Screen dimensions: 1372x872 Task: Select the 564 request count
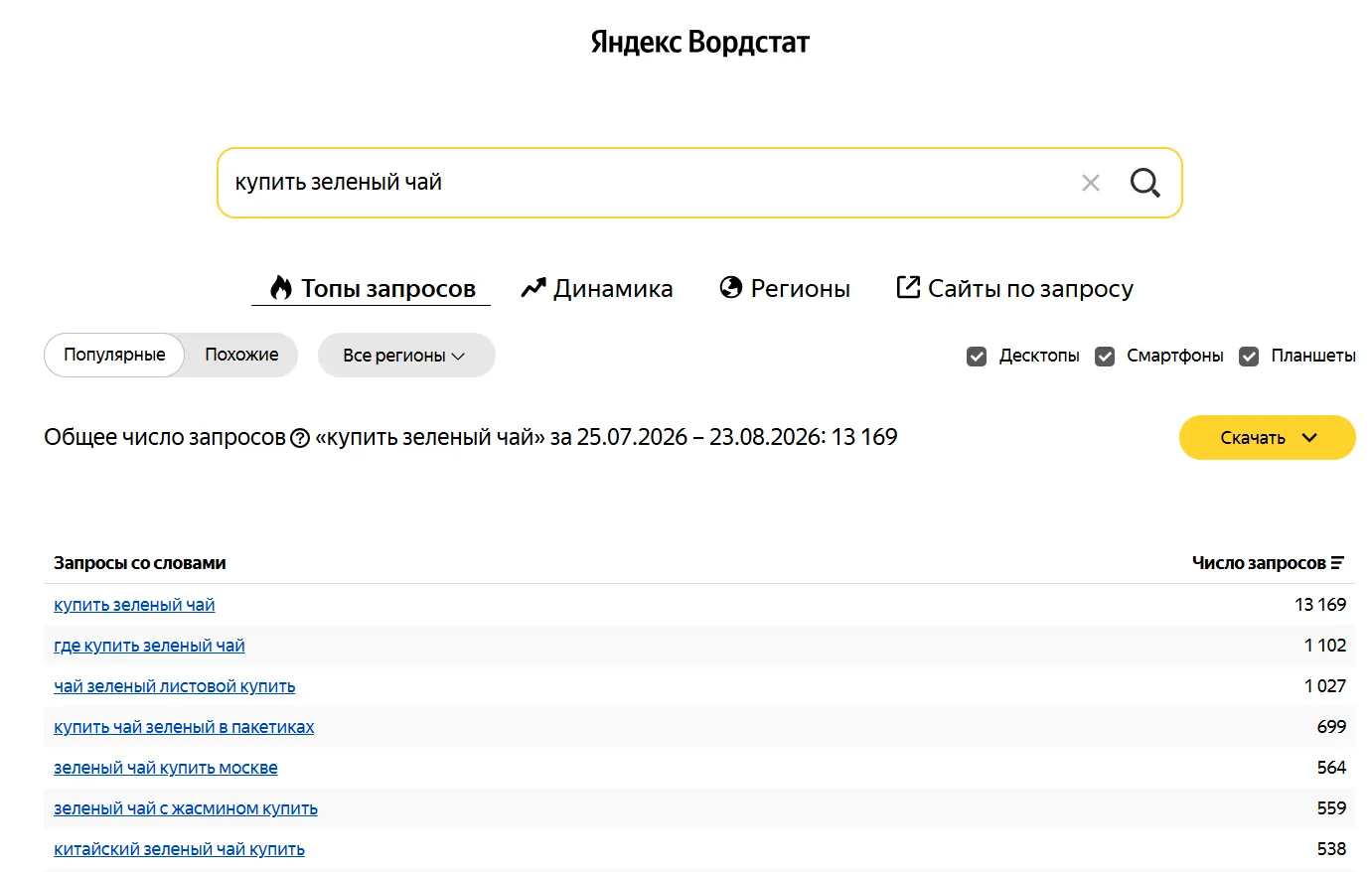(1331, 768)
